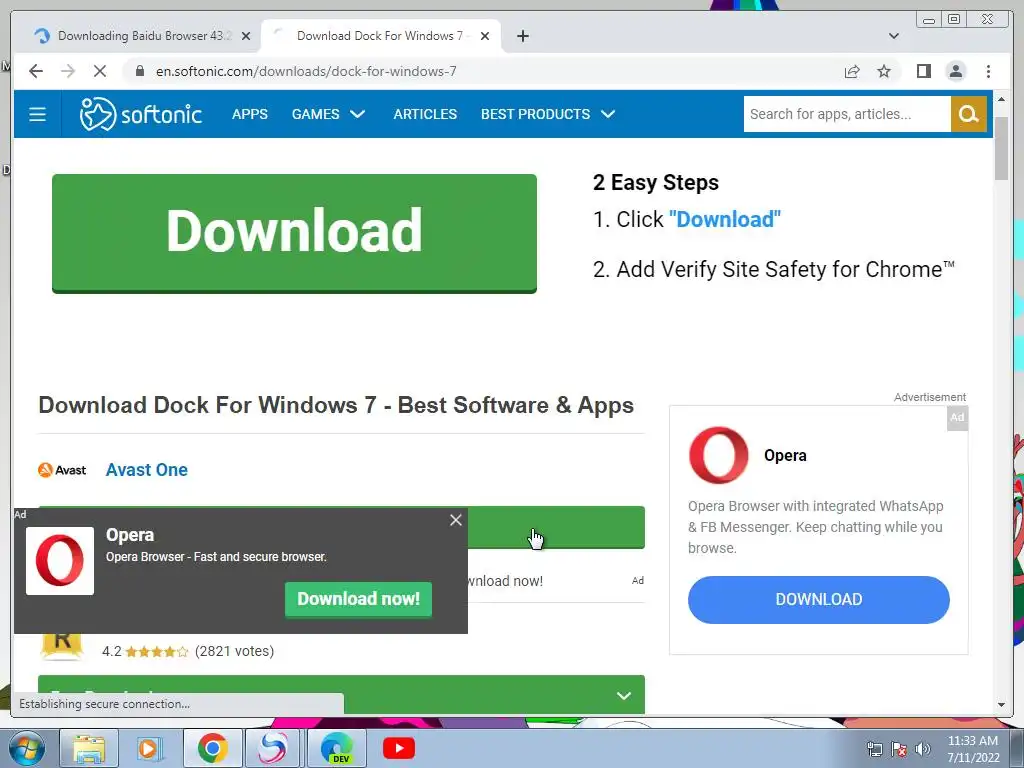Open the APPS menu item
This screenshot has width=1024, height=768.
(x=249, y=114)
